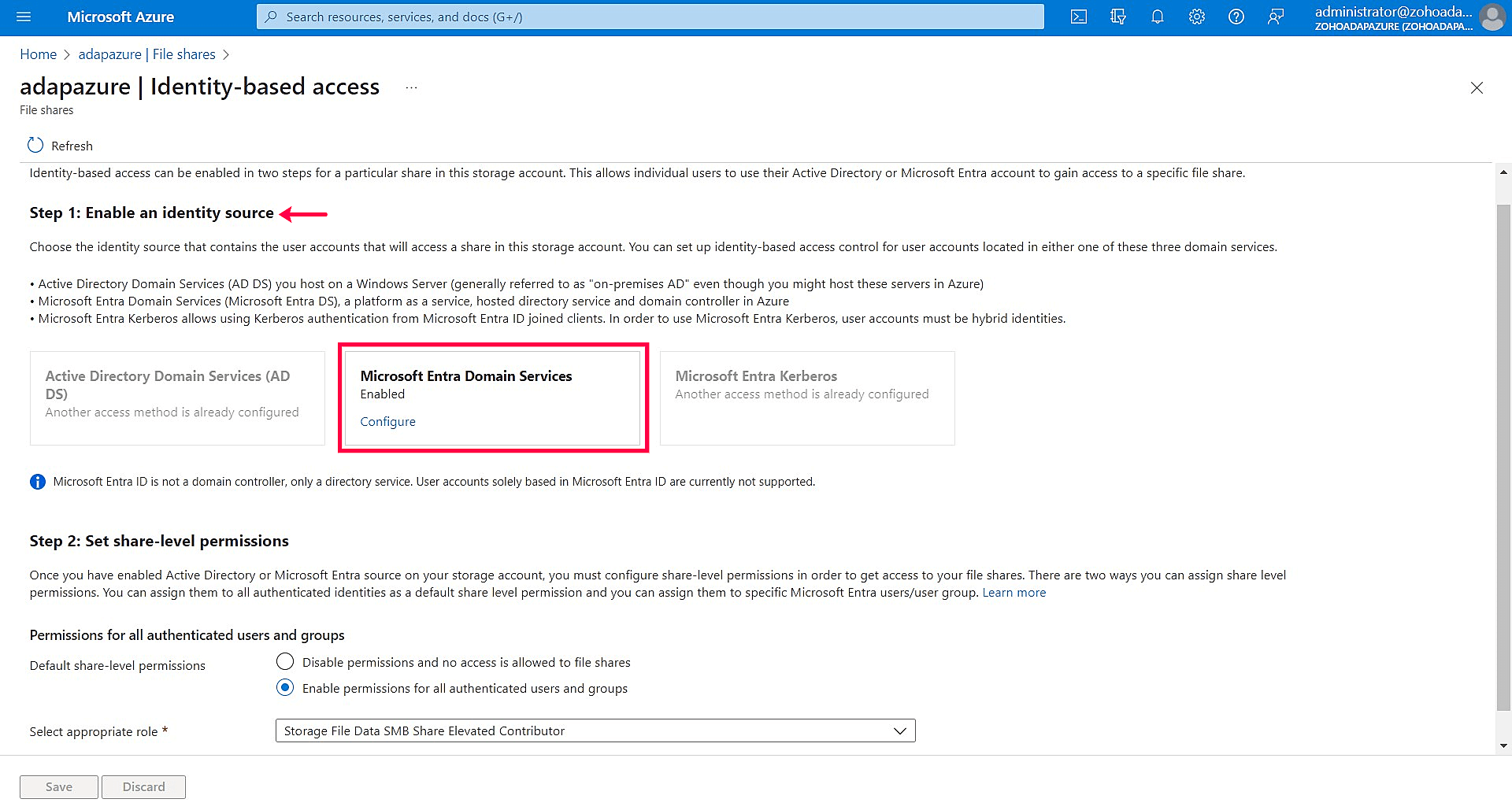Open adapazure | File shares breadcrumb
This screenshot has width=1512, height=810.
point(147,54)
